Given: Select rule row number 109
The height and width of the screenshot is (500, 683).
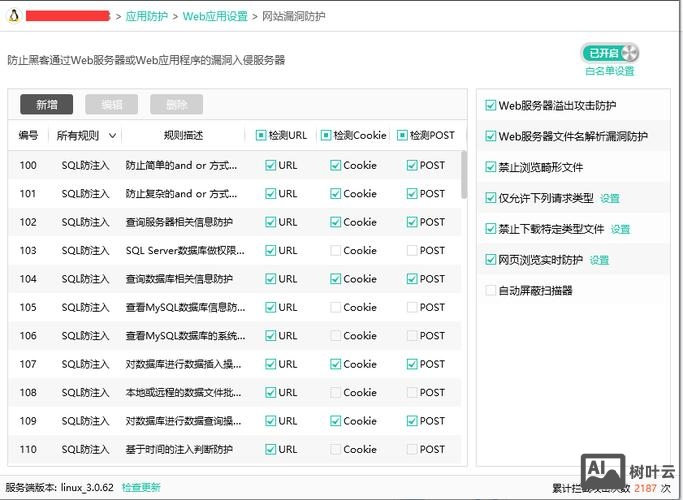Looking at the screenshot, I should [28, 421].
